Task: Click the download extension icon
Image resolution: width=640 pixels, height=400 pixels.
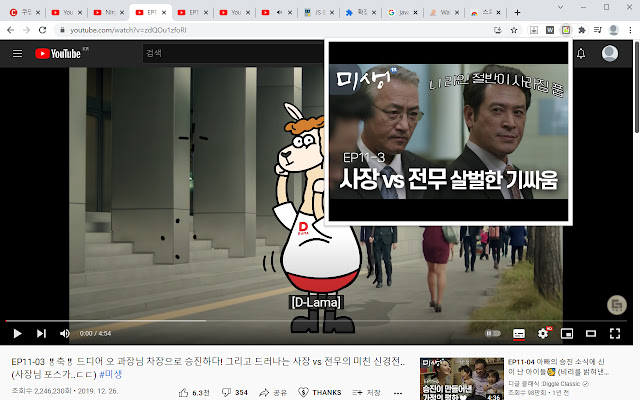Action: [x=534, y=30]
